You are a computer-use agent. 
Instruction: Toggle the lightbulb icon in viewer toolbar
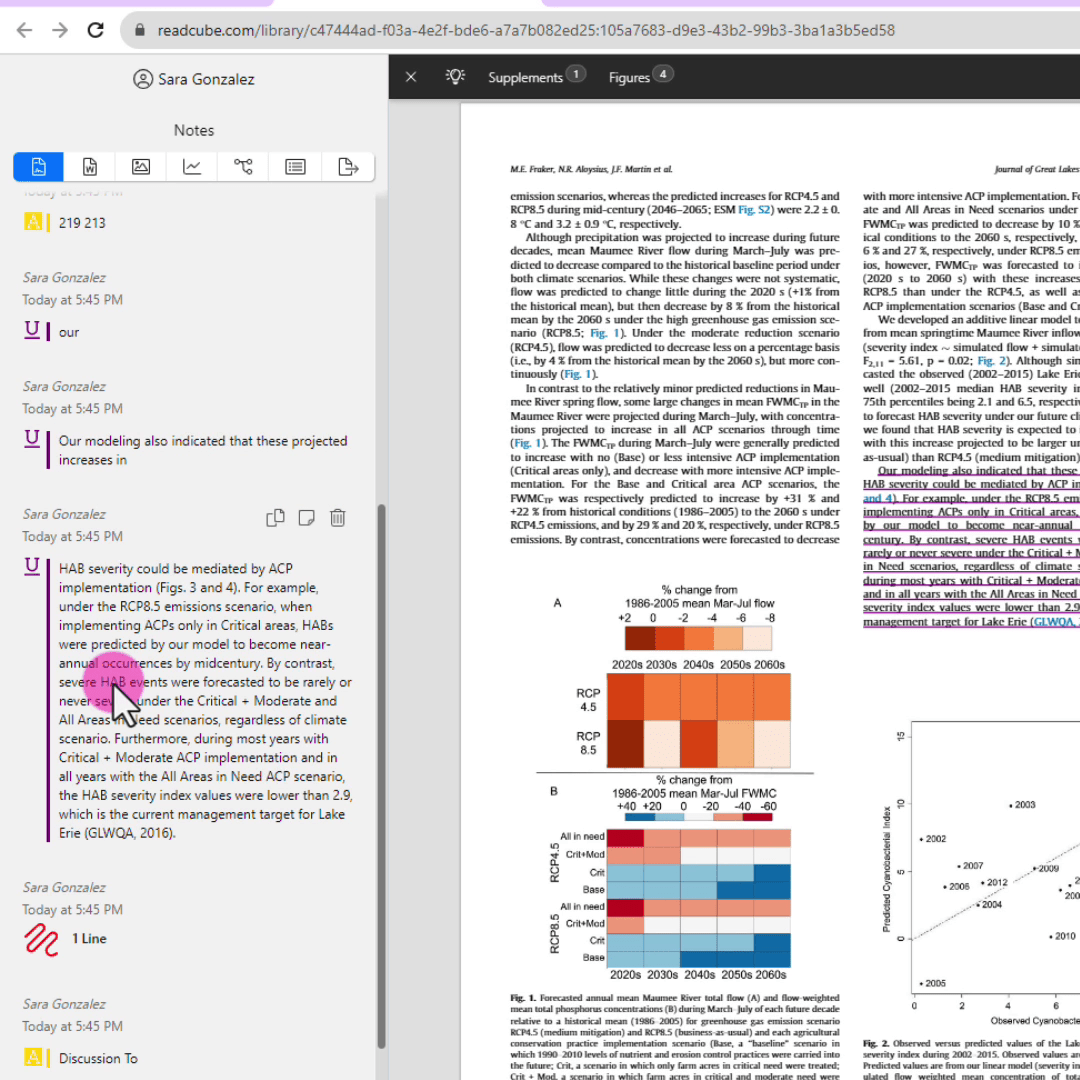[x=455, y=77]
